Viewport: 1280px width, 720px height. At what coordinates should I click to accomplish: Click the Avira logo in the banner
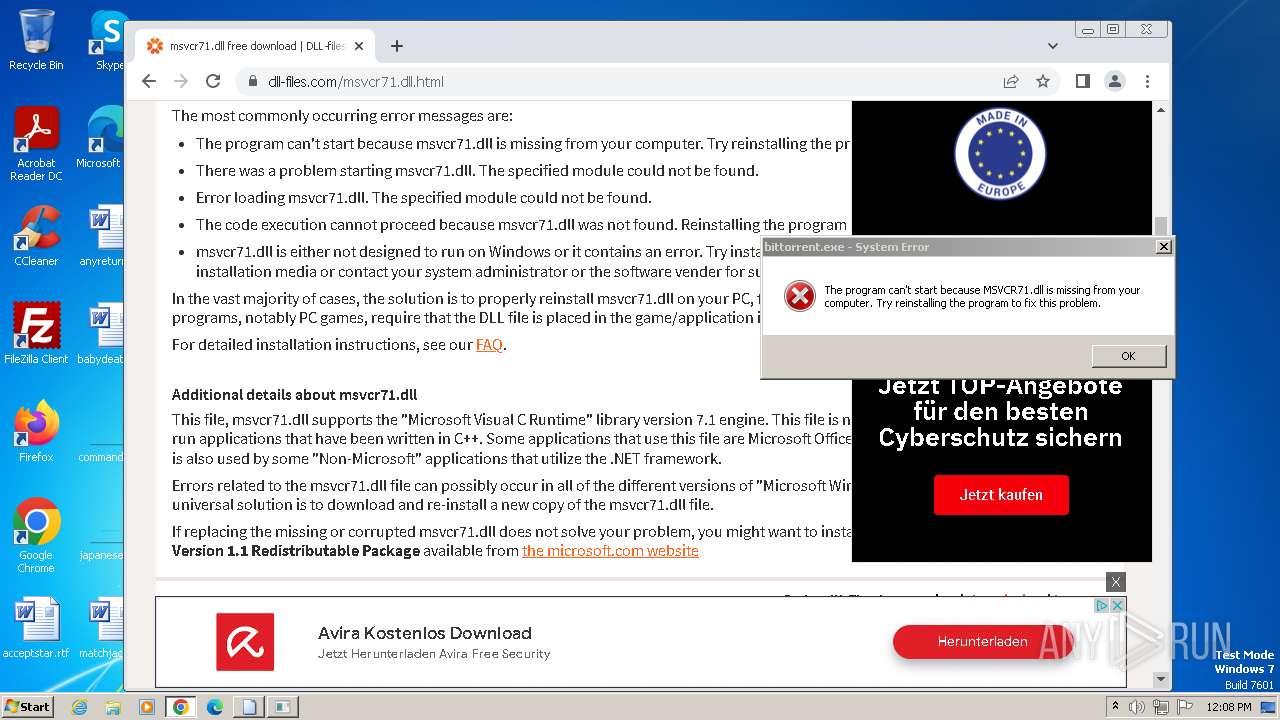(x=245, y=642)
